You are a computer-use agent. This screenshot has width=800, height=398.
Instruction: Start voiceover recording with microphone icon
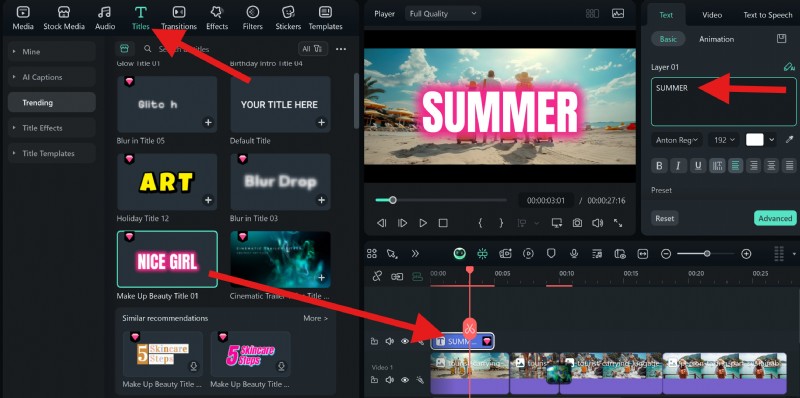coord(574,254)
